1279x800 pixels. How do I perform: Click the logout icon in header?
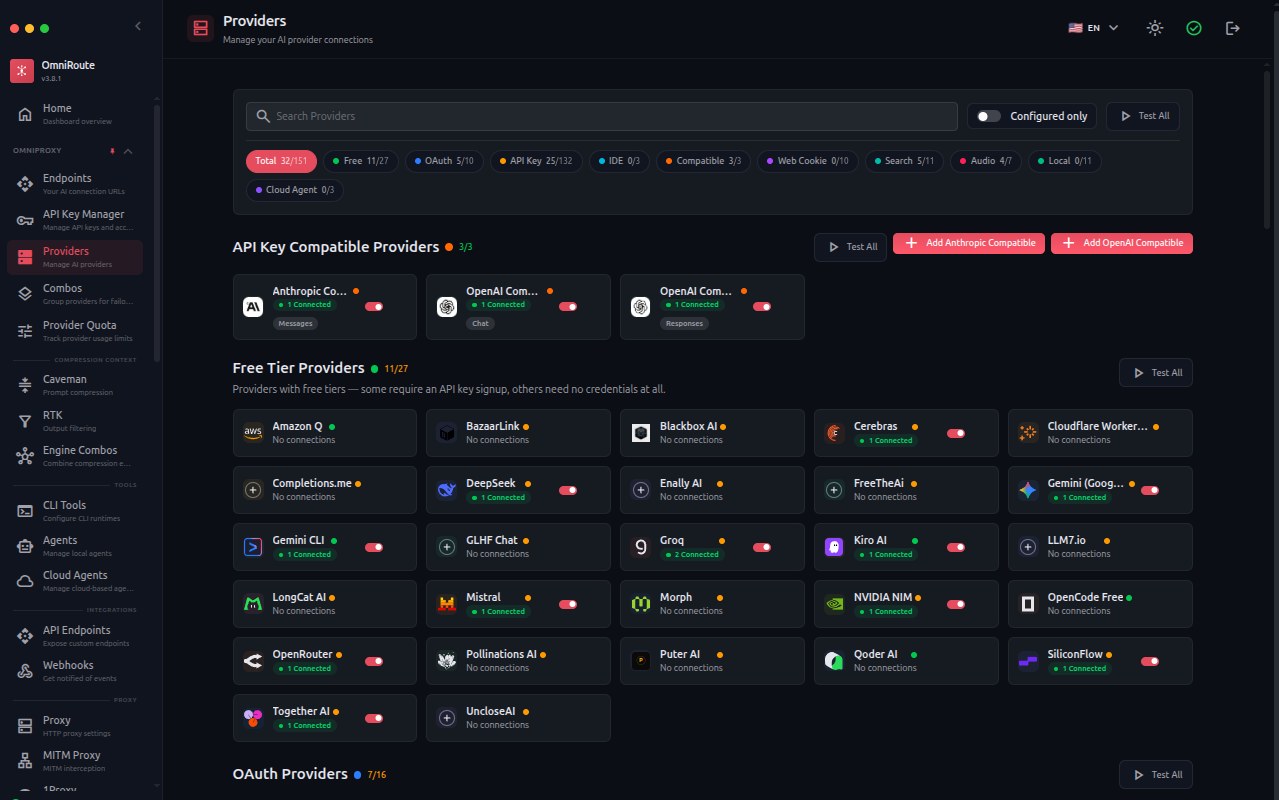[x=1233, y=28]
